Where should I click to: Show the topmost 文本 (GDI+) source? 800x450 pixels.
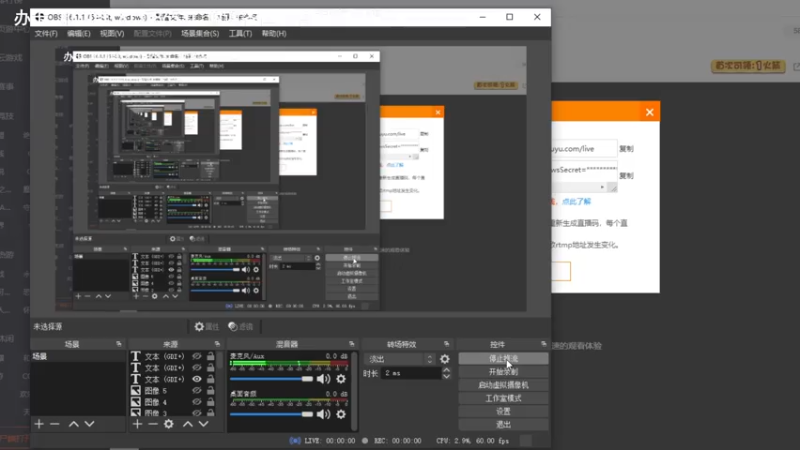(196, 357)
